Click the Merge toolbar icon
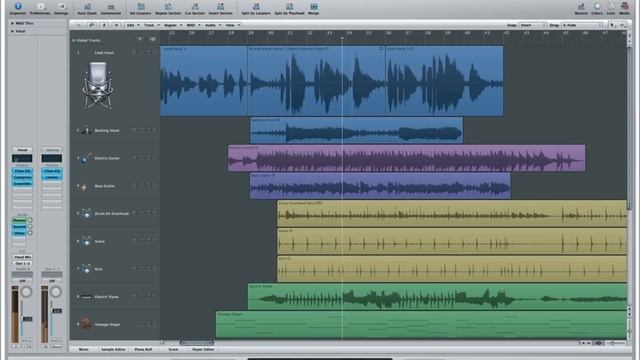Viewport: 640px width, 360px height. click(x=313, y=8)
